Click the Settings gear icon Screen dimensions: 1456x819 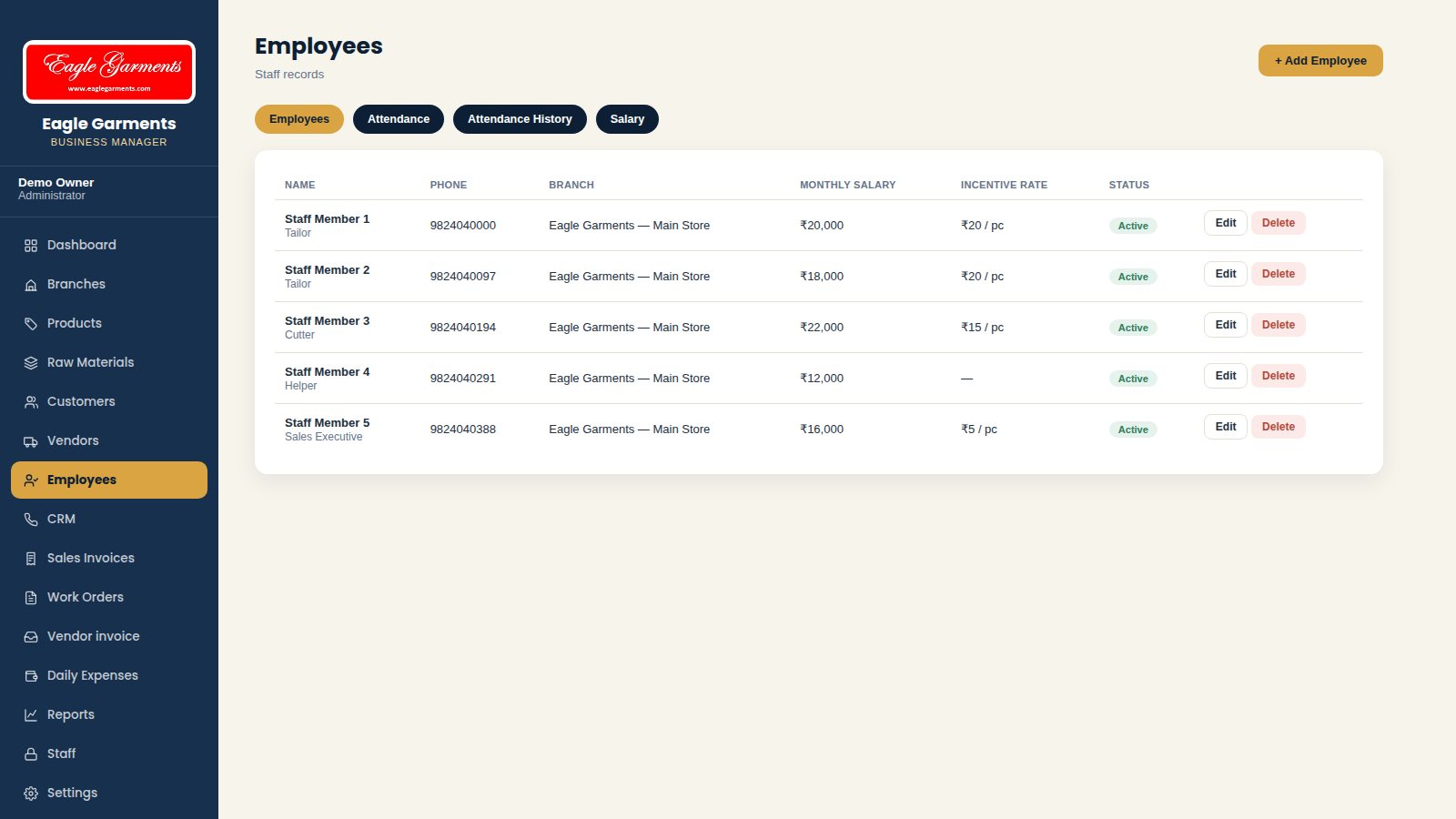[31, 794]
